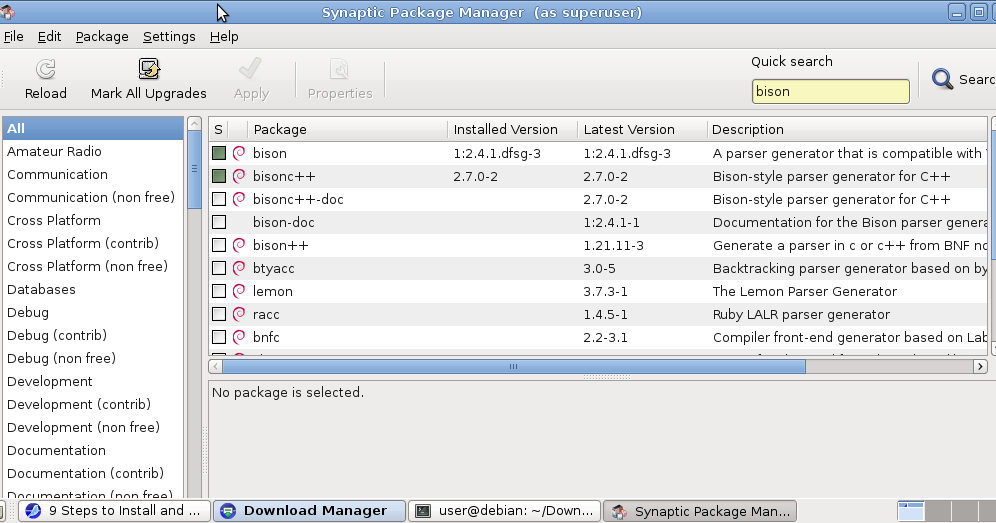
Task: Mark the checkbox for lemon
Action: 219,291
